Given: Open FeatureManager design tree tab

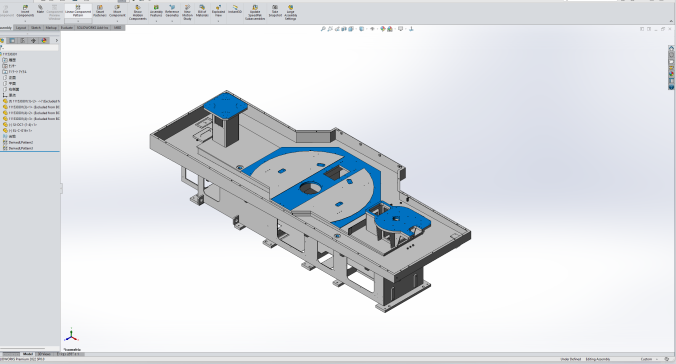Looking at the screenshot, I should pyautogui.click(x=2, y=41).
